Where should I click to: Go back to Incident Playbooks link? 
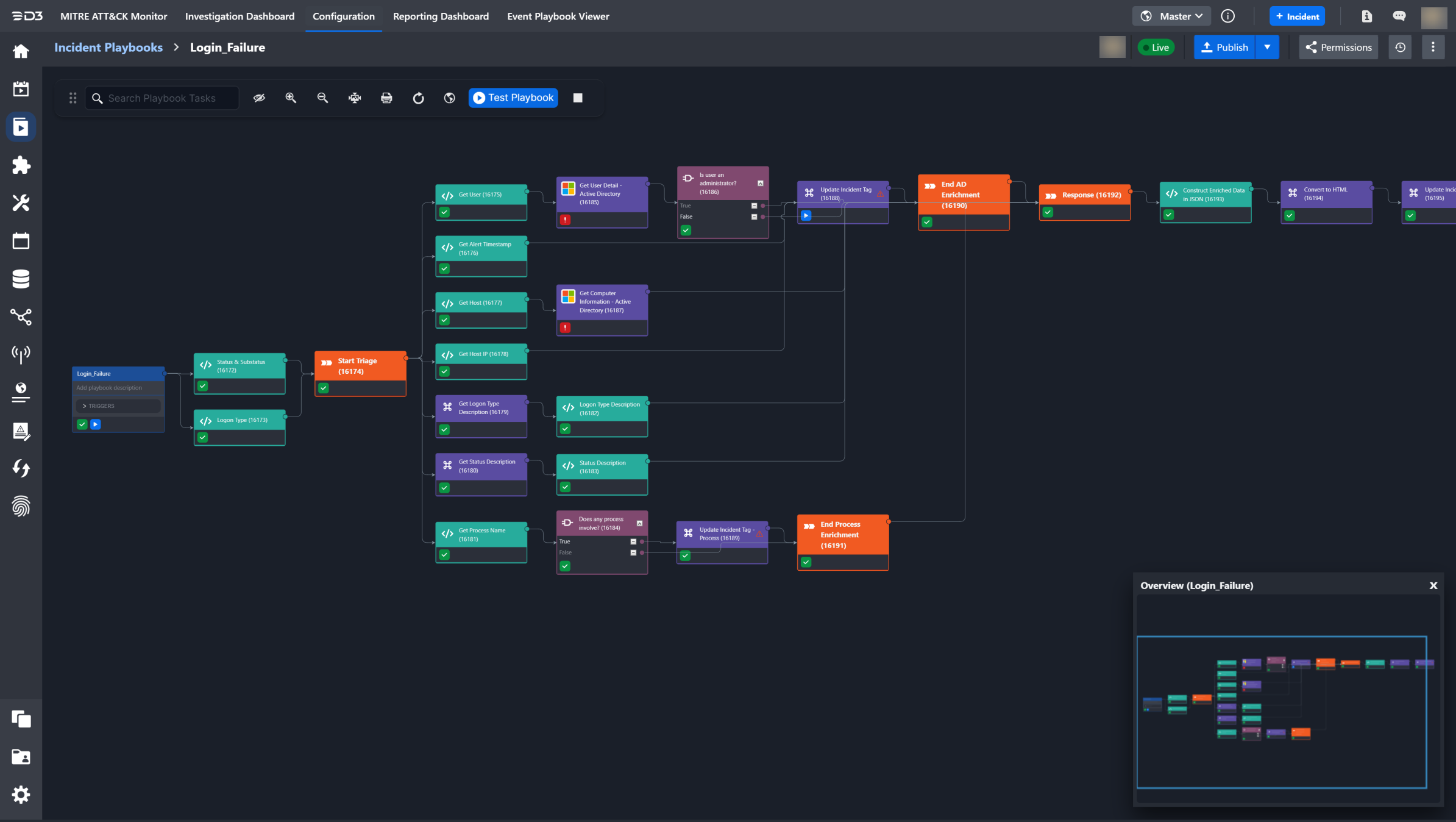point(108,48)
